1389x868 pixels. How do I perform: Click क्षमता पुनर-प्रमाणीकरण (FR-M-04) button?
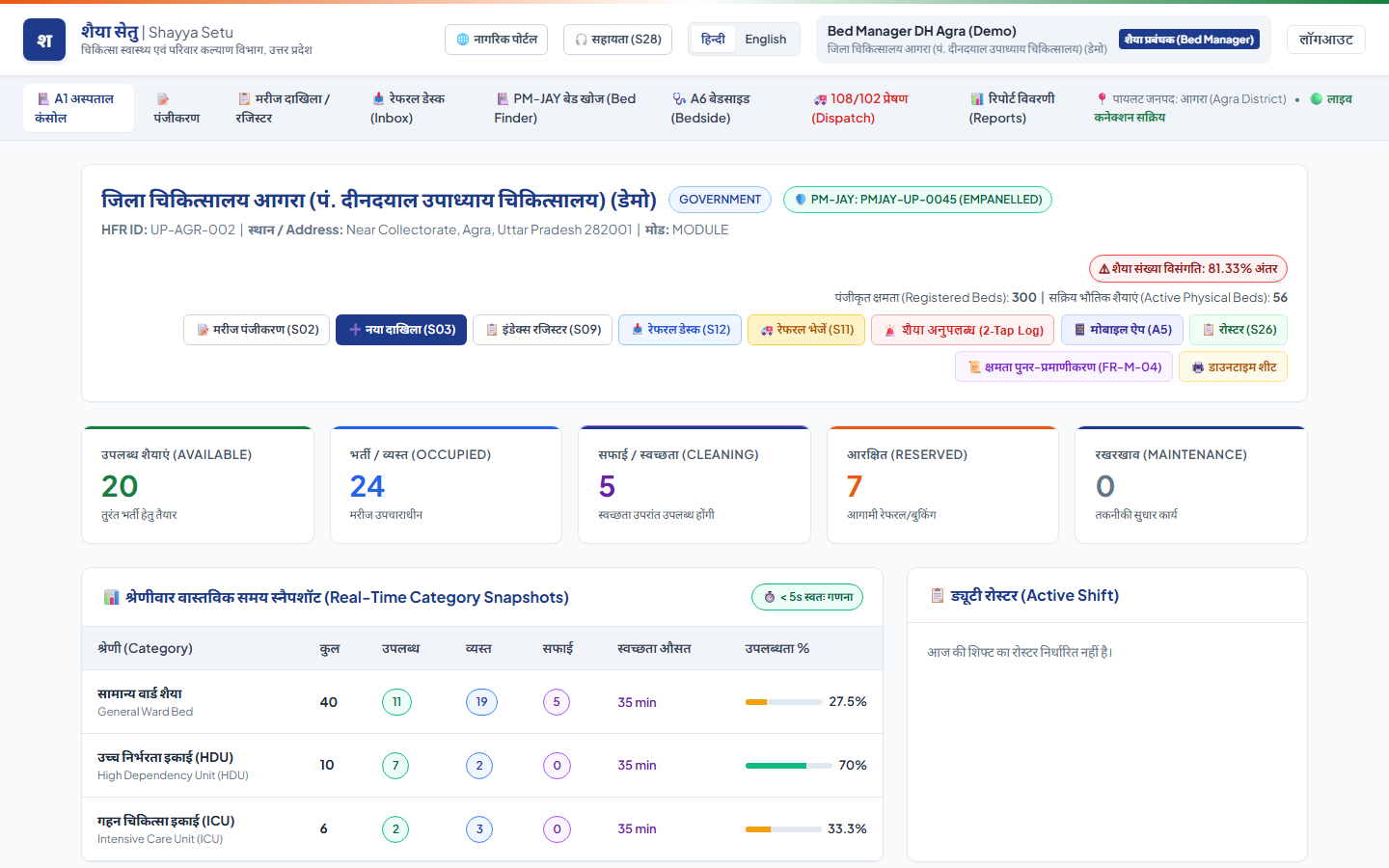[1064, 367]
